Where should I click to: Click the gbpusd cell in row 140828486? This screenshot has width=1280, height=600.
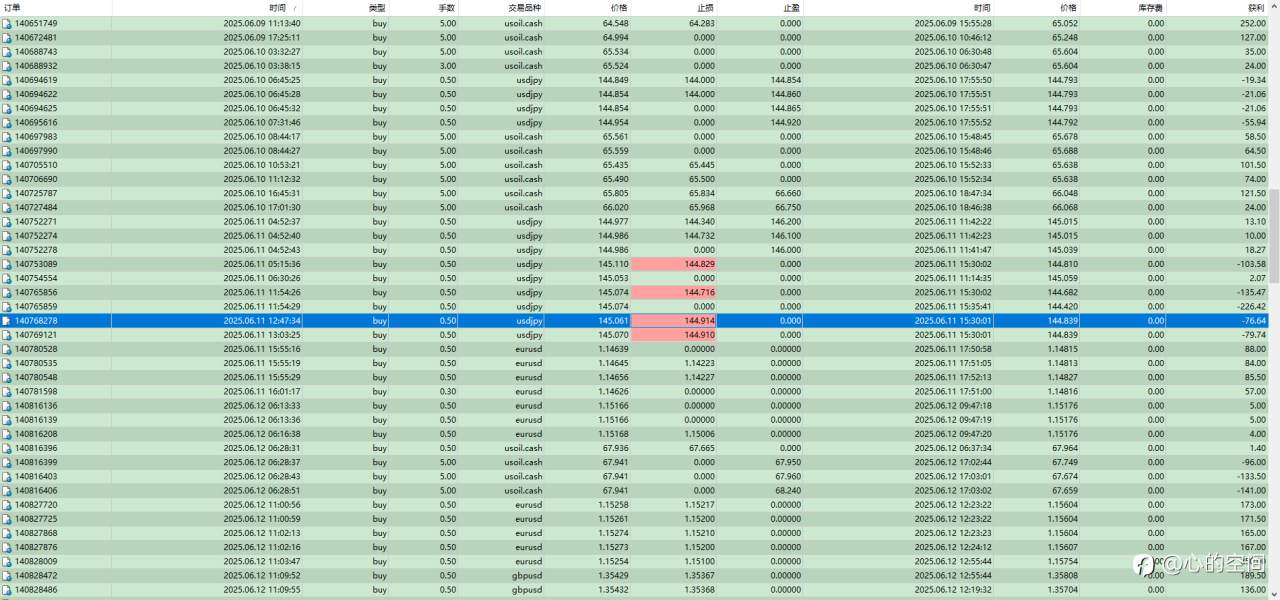527,590
